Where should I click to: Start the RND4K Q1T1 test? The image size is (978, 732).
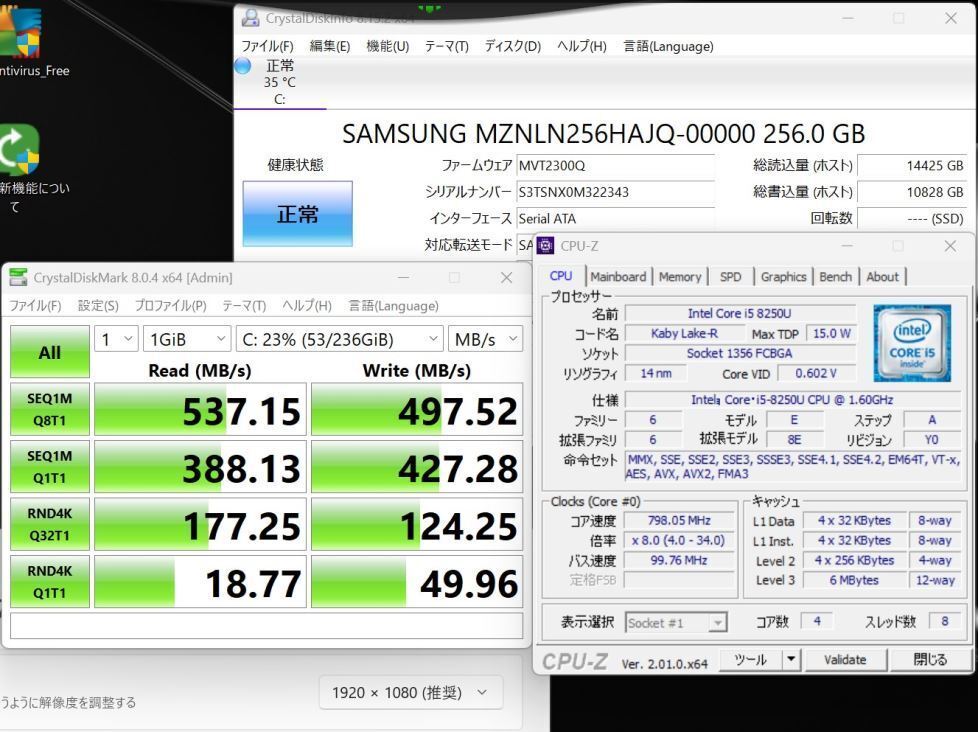50,581
